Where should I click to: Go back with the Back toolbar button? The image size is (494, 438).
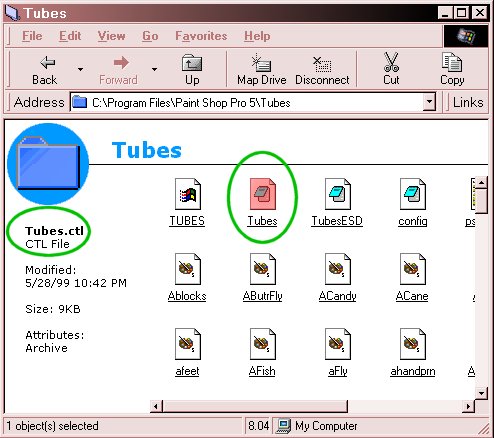tap(44, 70)
